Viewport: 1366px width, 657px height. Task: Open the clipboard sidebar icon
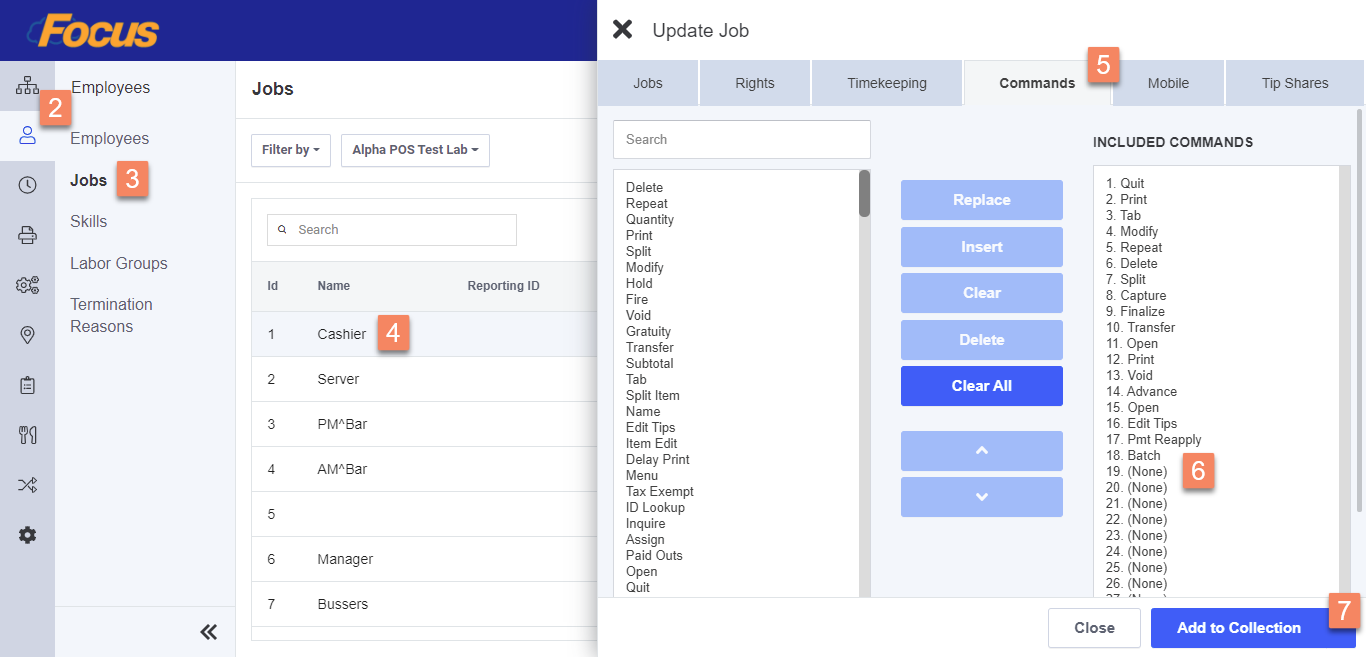coord(27,385)
